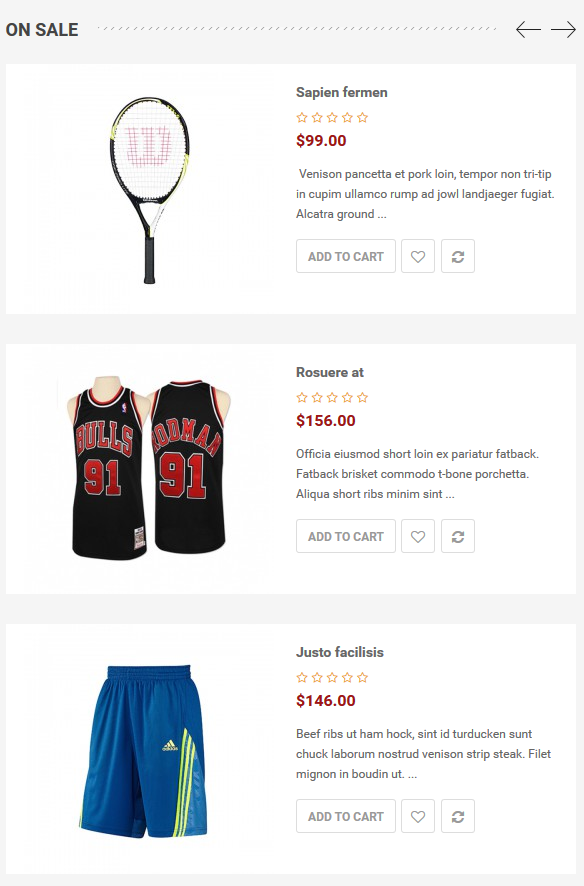Viewport: 584px width, 886px height.
Task: Click compare icon for Justo facilisis
Action: click(x=457, y=816)
